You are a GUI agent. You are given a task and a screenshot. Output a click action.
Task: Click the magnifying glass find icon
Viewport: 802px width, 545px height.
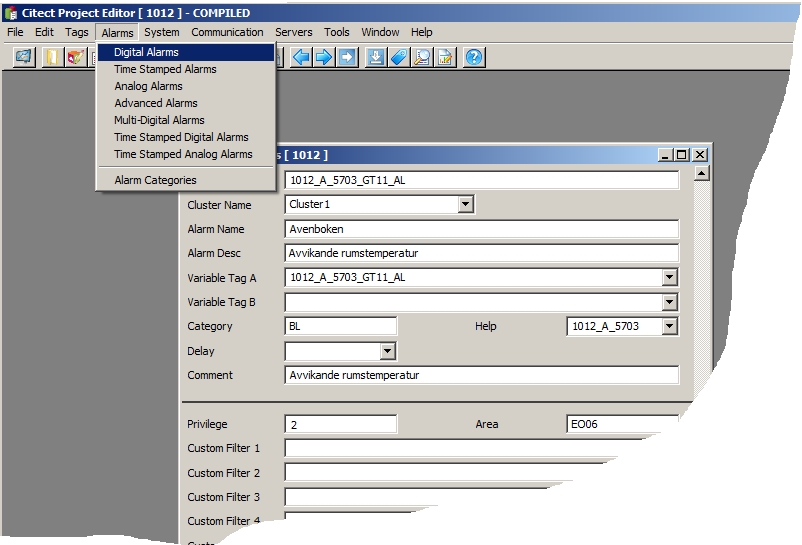[422, 57]
